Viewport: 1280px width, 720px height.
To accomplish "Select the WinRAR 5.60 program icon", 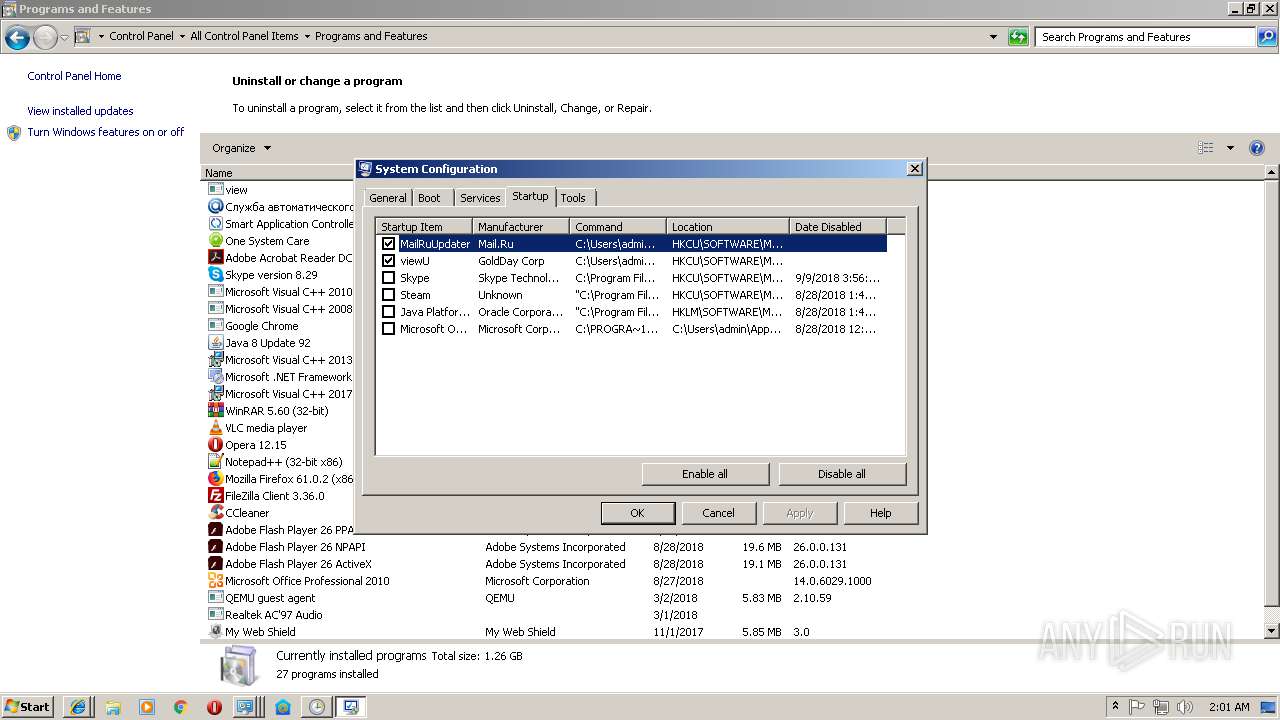I will [216, 411].
